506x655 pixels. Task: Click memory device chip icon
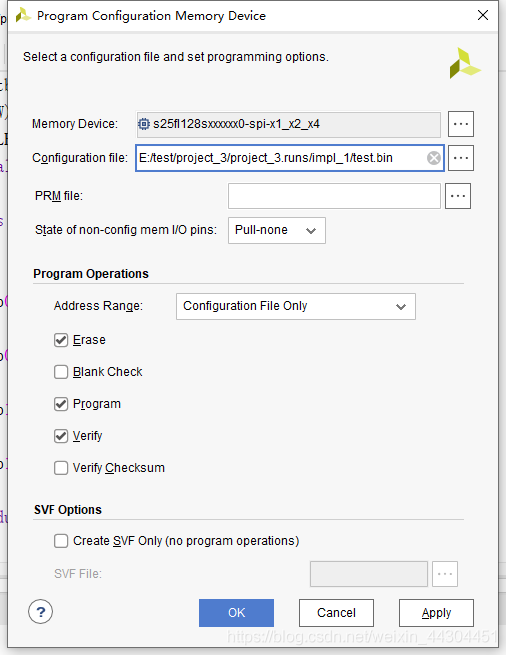[x=144, y=124]
